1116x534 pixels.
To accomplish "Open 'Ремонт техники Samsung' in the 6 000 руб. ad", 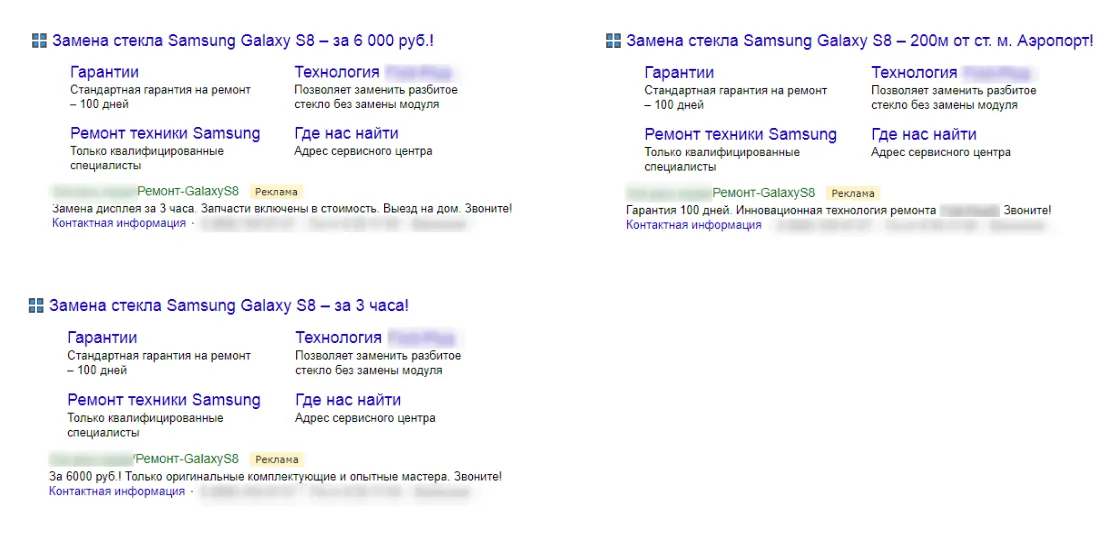I will (165, 133).
